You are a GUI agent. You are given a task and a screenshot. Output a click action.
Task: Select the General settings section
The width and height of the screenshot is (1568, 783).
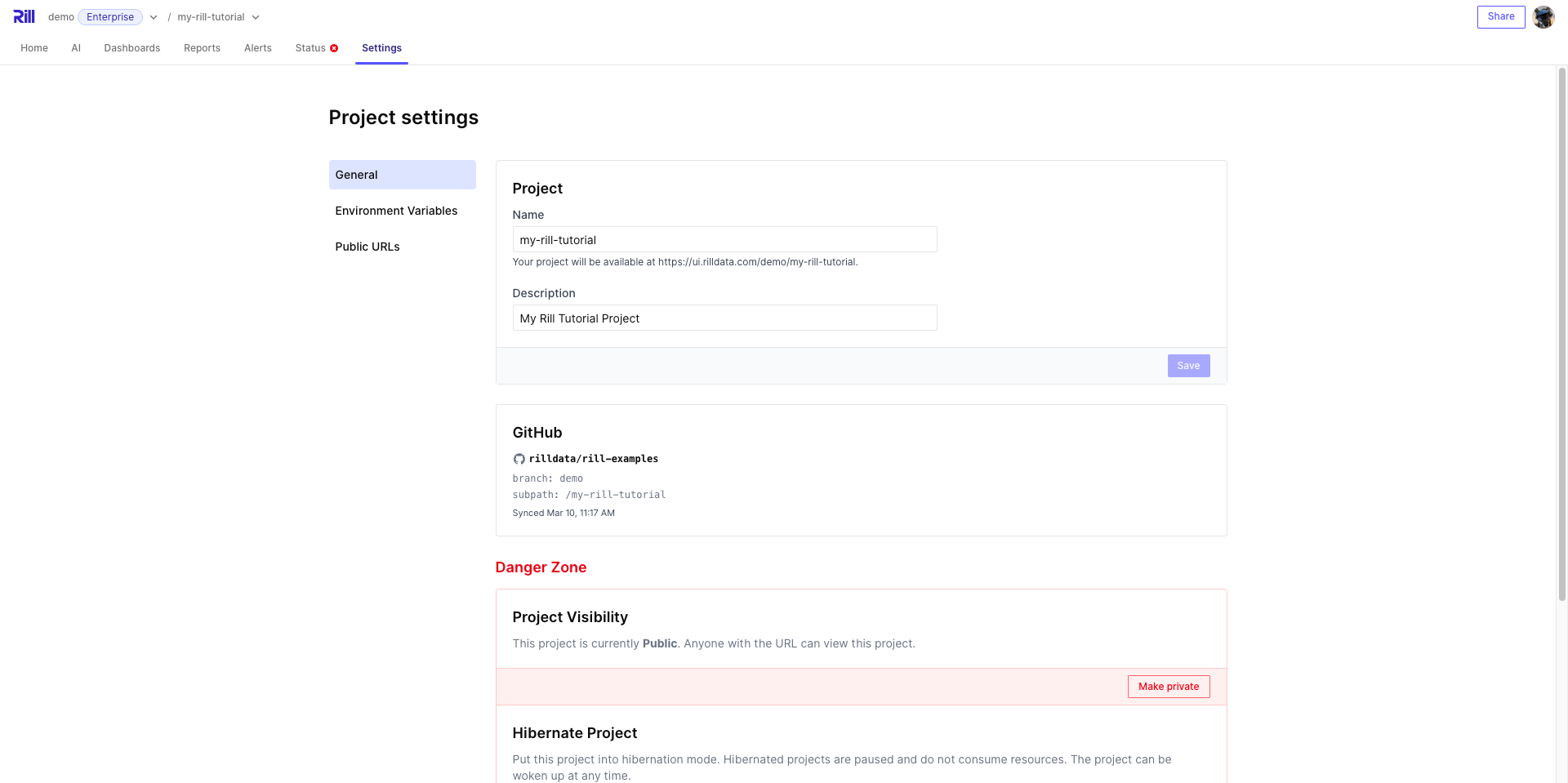pos(356,175)
